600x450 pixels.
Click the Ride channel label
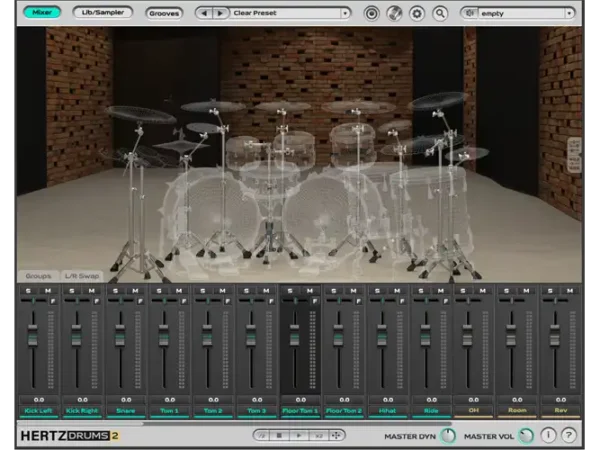click(431, 411)
